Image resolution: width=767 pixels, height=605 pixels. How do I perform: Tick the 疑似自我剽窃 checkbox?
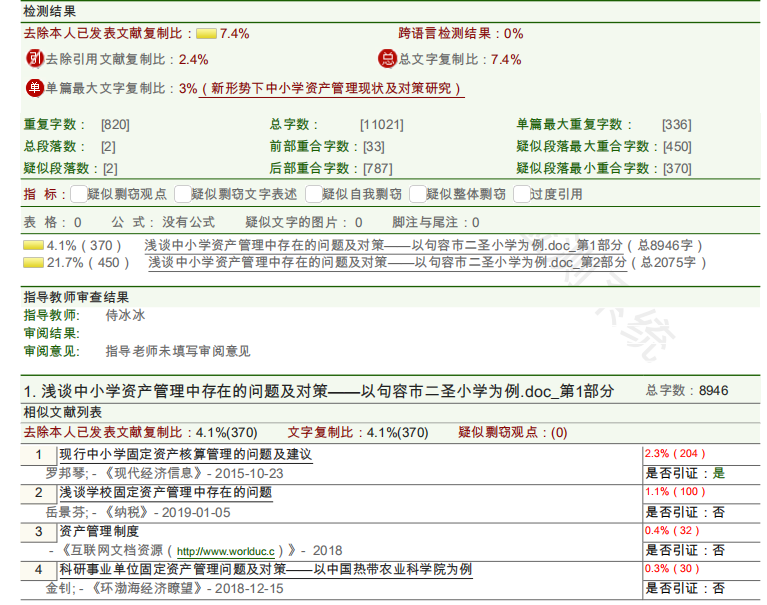[313, 194]
